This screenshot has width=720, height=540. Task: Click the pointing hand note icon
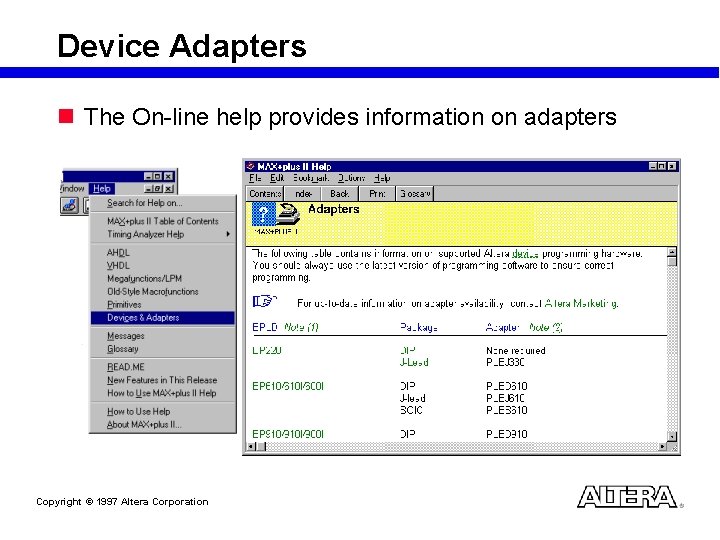[264, 301]
